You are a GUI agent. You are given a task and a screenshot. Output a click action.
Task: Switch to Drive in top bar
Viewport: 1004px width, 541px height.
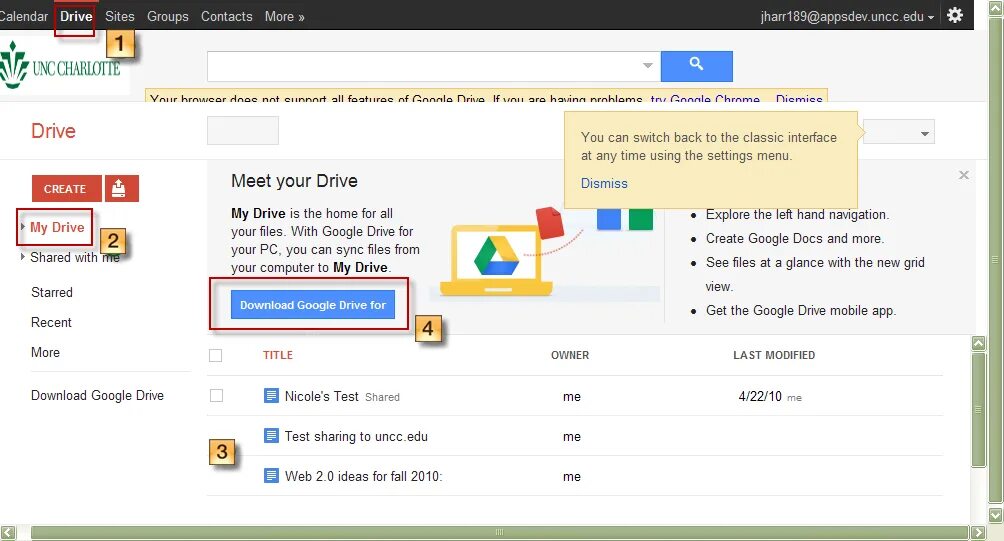pyautogui.click(x=76, y=16)
